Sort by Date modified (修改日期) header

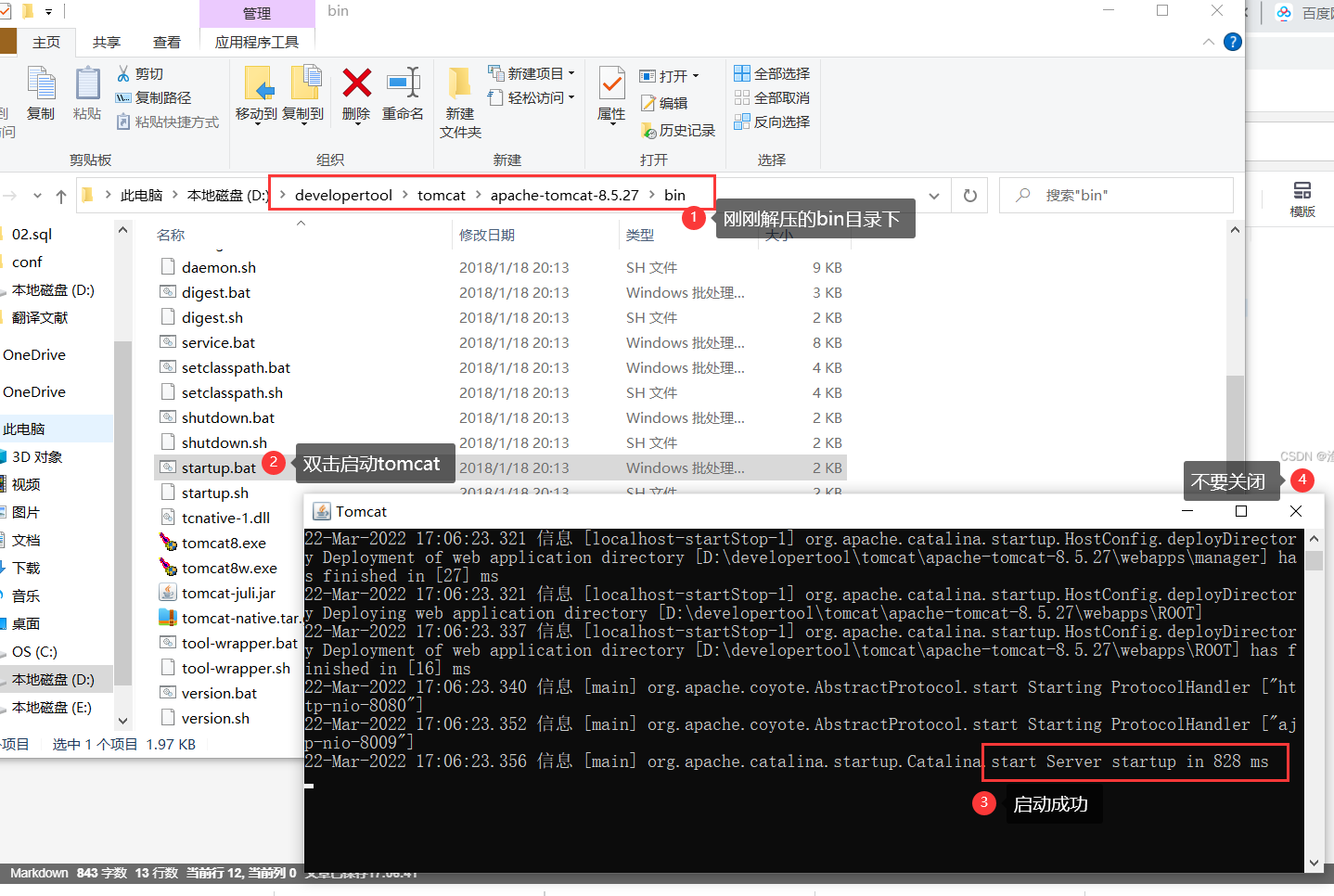point(487,235)
